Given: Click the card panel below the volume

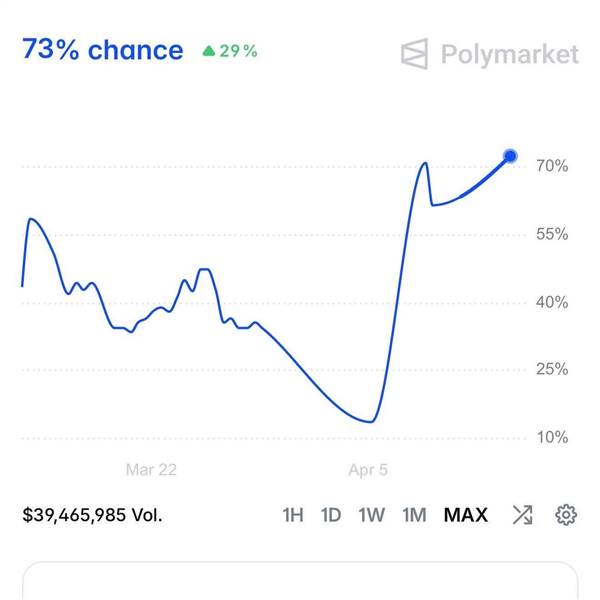Looking at the screenshot, I should pos(300,582).
